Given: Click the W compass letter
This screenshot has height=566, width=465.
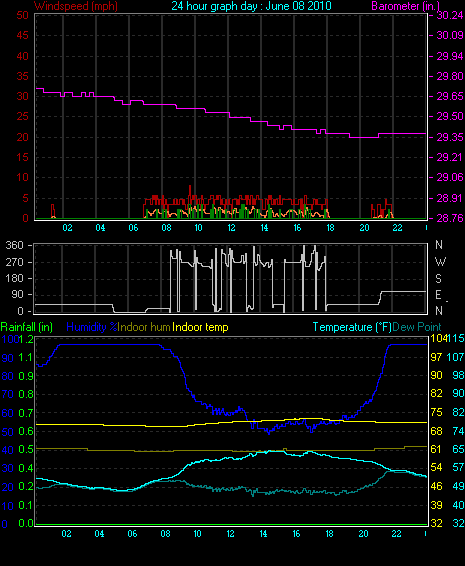Looking at the screenshot, I should tap(440, 261).
